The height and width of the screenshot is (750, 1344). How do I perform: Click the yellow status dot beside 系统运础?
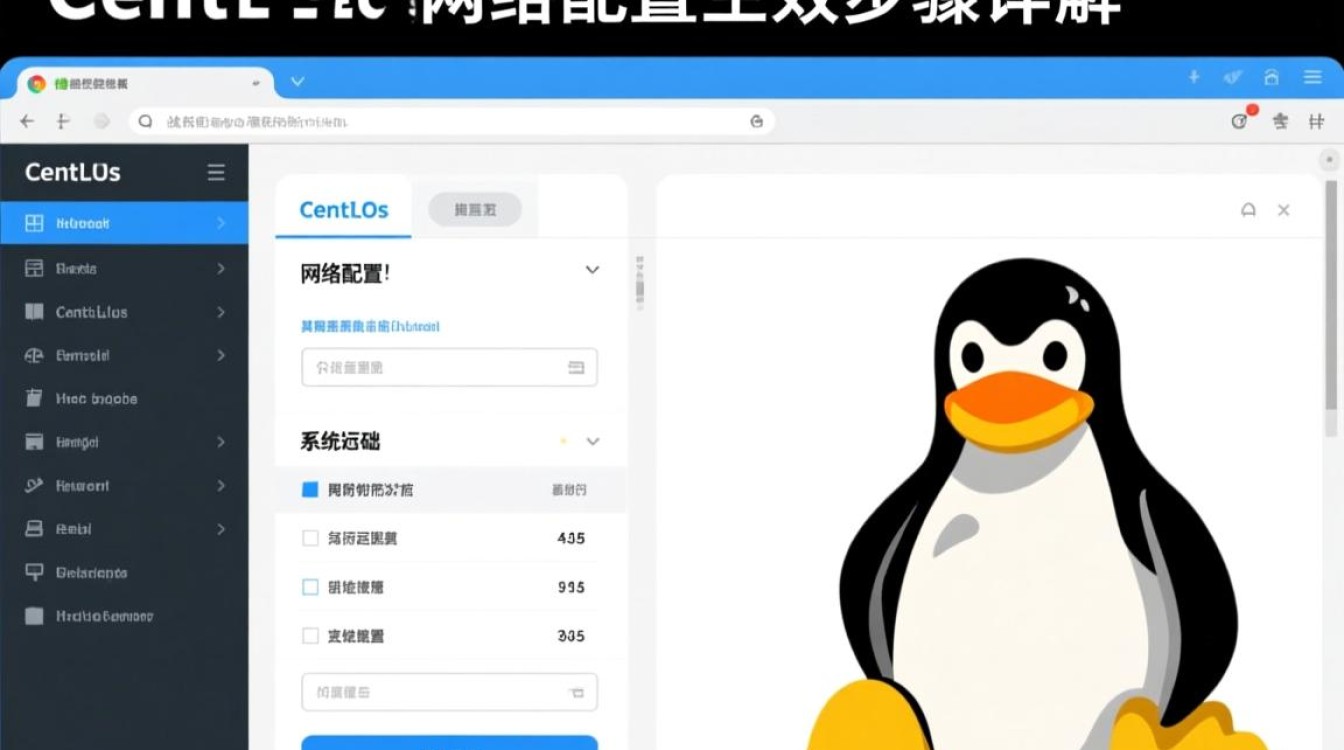pos(563,441)
